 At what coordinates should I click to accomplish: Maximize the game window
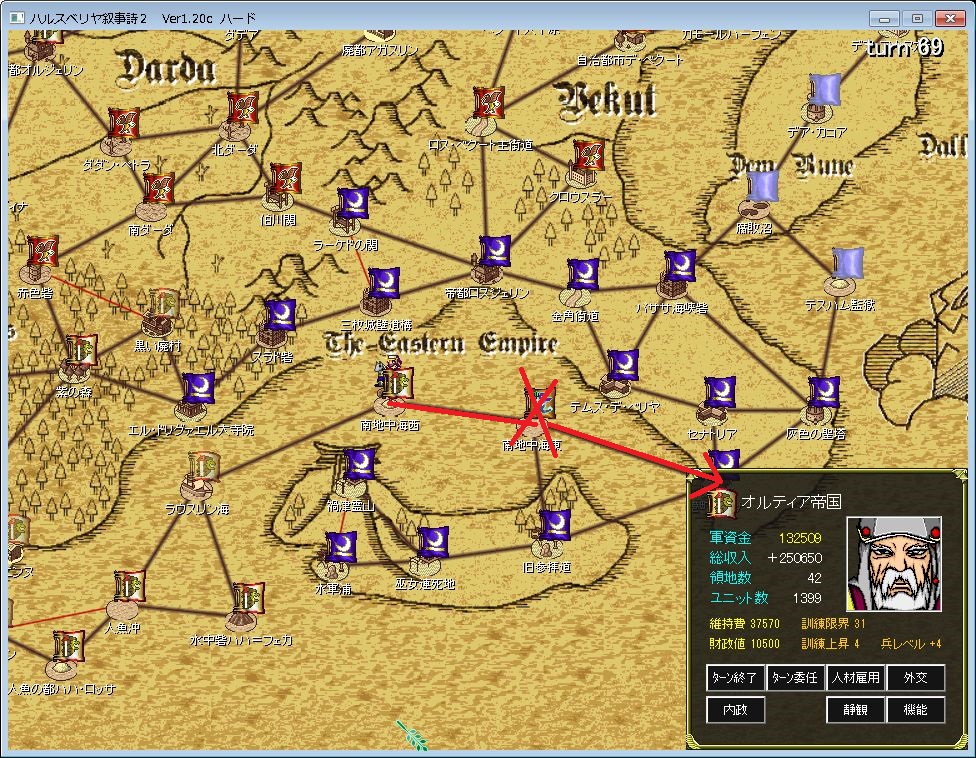(x=917, y=18)
